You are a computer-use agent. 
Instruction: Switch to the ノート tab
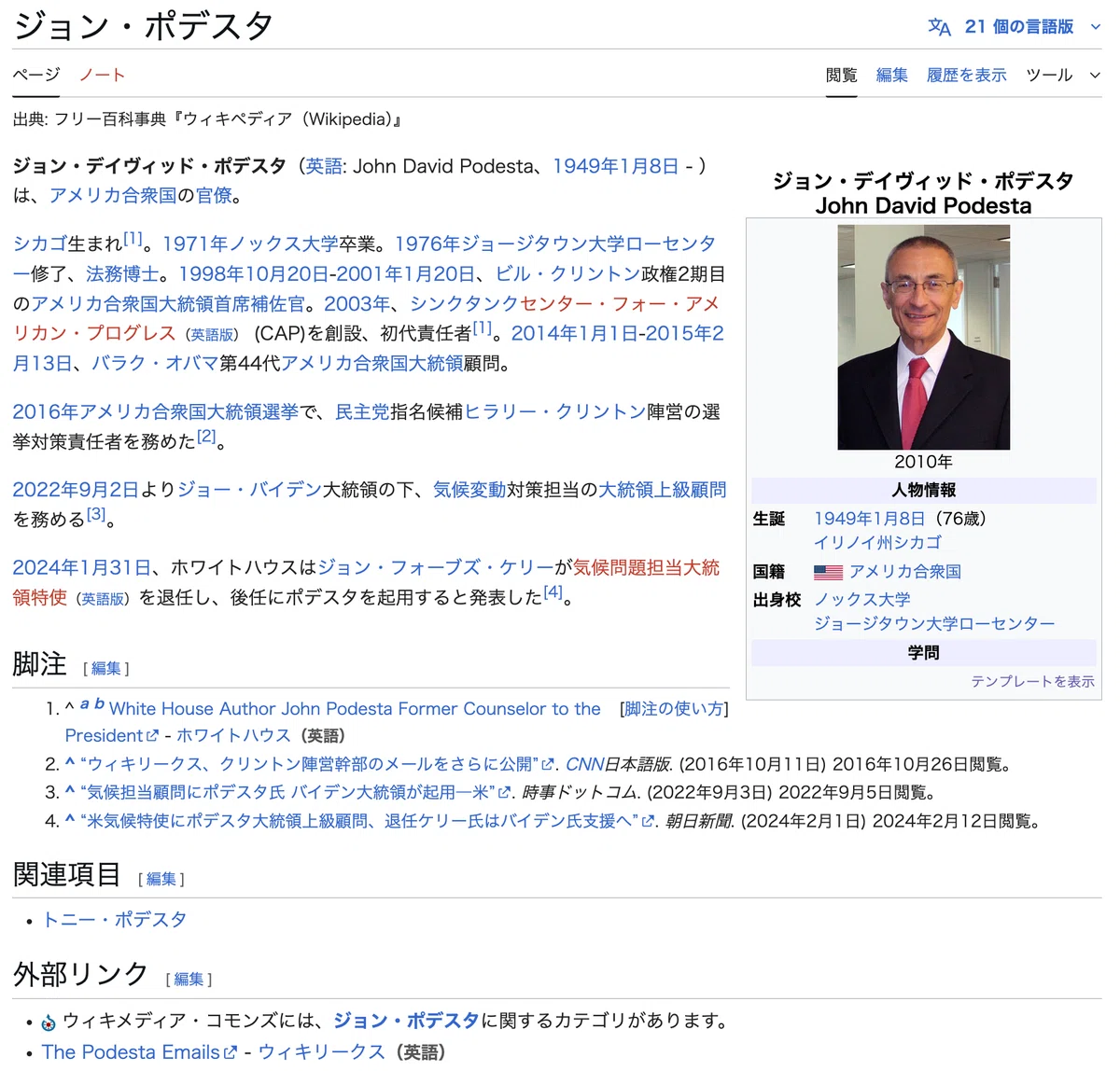click(102, 75)
